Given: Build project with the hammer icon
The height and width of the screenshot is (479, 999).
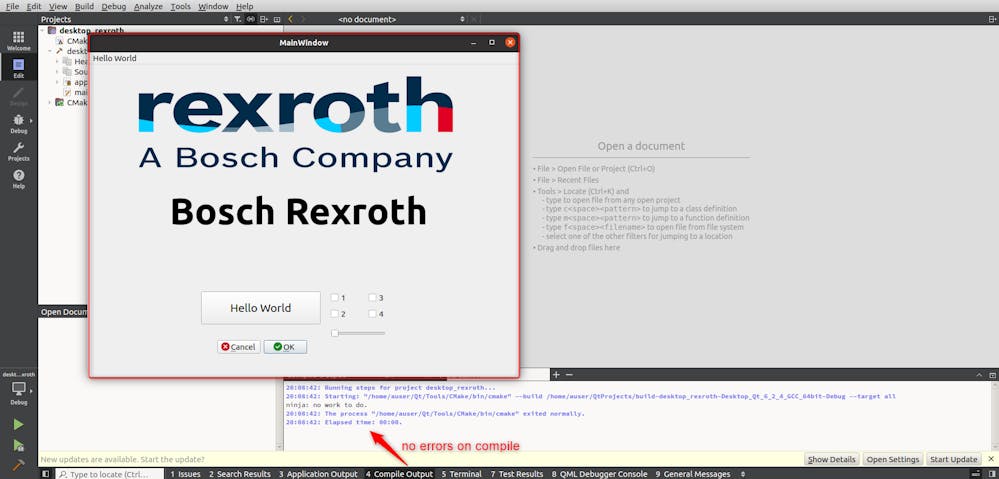Looking at the screenshot, I should click(x=18, y=466).
